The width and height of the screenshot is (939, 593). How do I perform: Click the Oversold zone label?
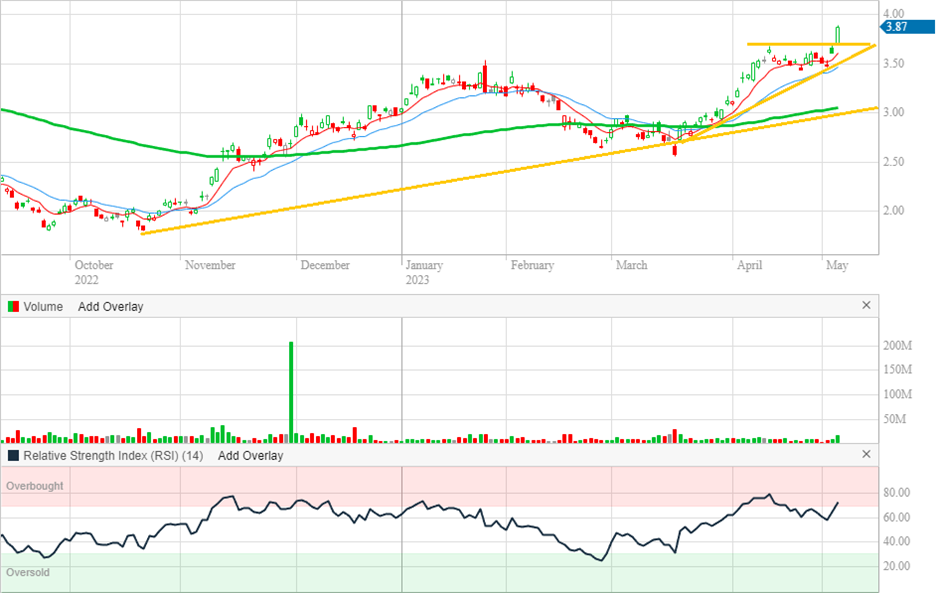[28, 573]
